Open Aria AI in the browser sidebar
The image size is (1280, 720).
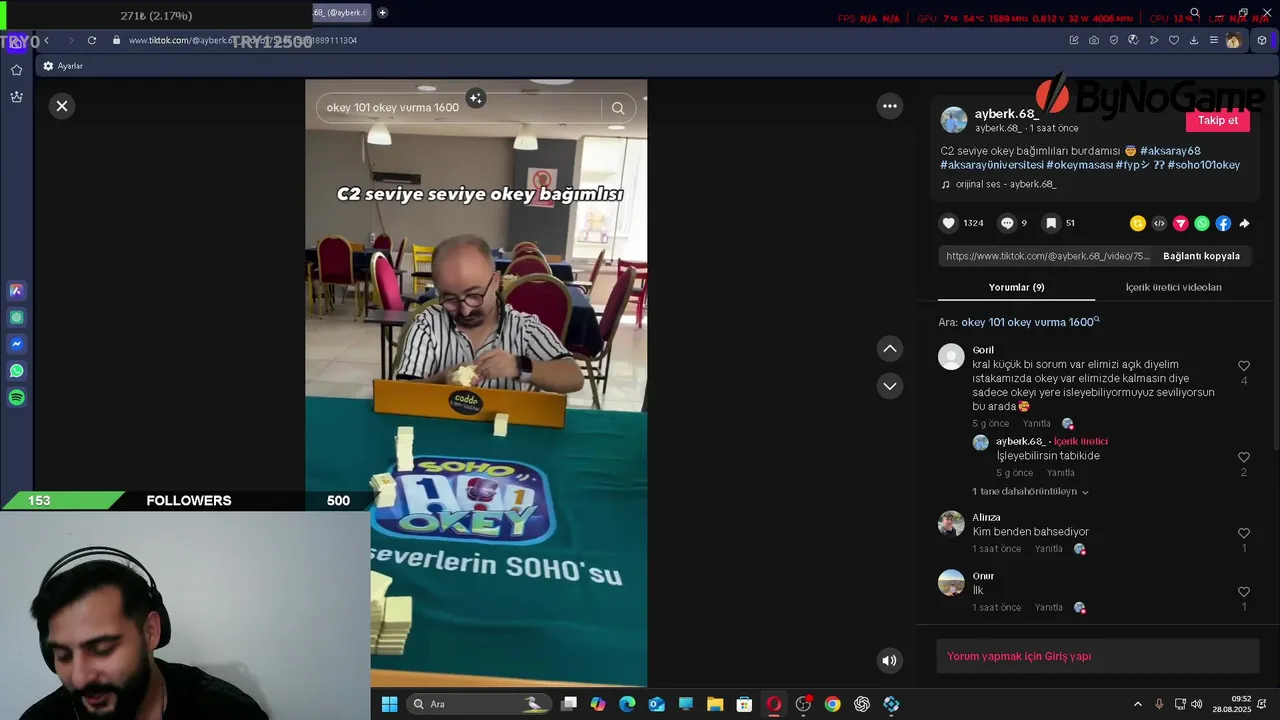point(16,291)
